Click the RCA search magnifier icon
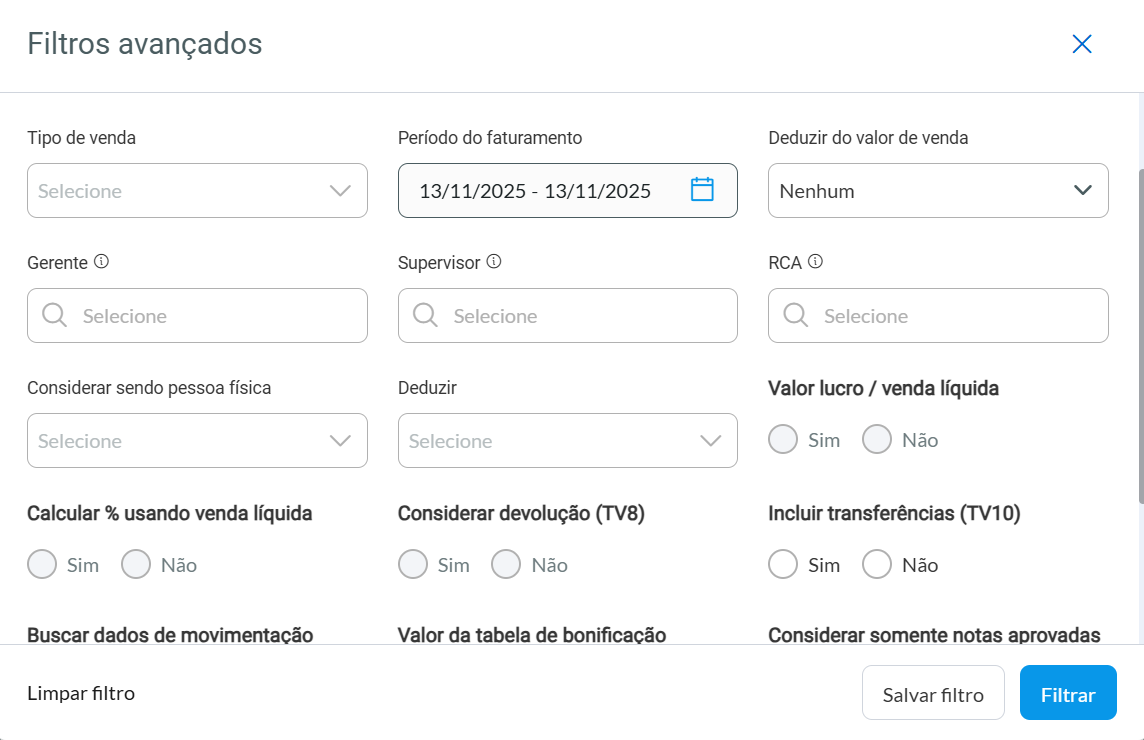1144x740 pixels. tap(796, 316)
